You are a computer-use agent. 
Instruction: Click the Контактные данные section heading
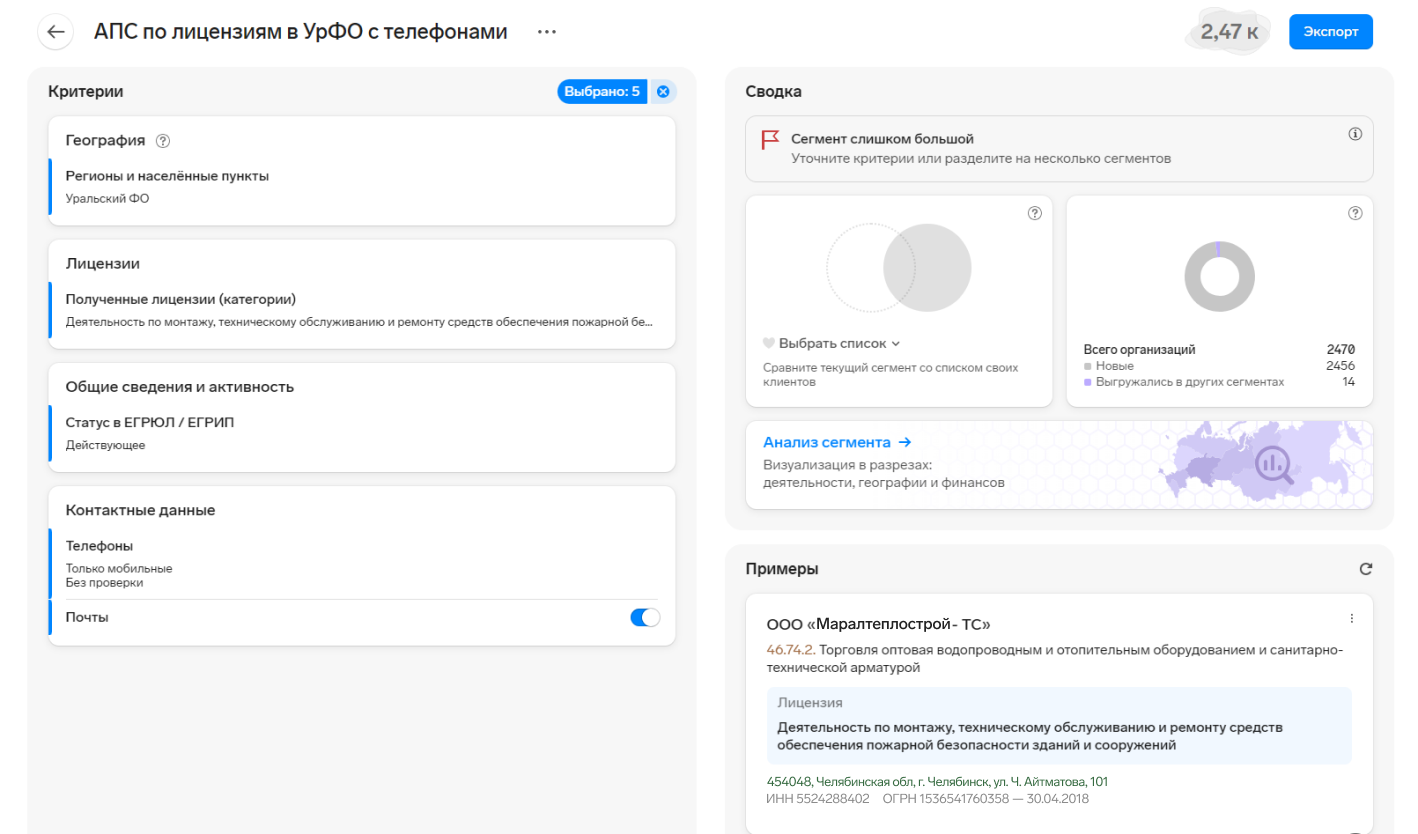point(140,510)
